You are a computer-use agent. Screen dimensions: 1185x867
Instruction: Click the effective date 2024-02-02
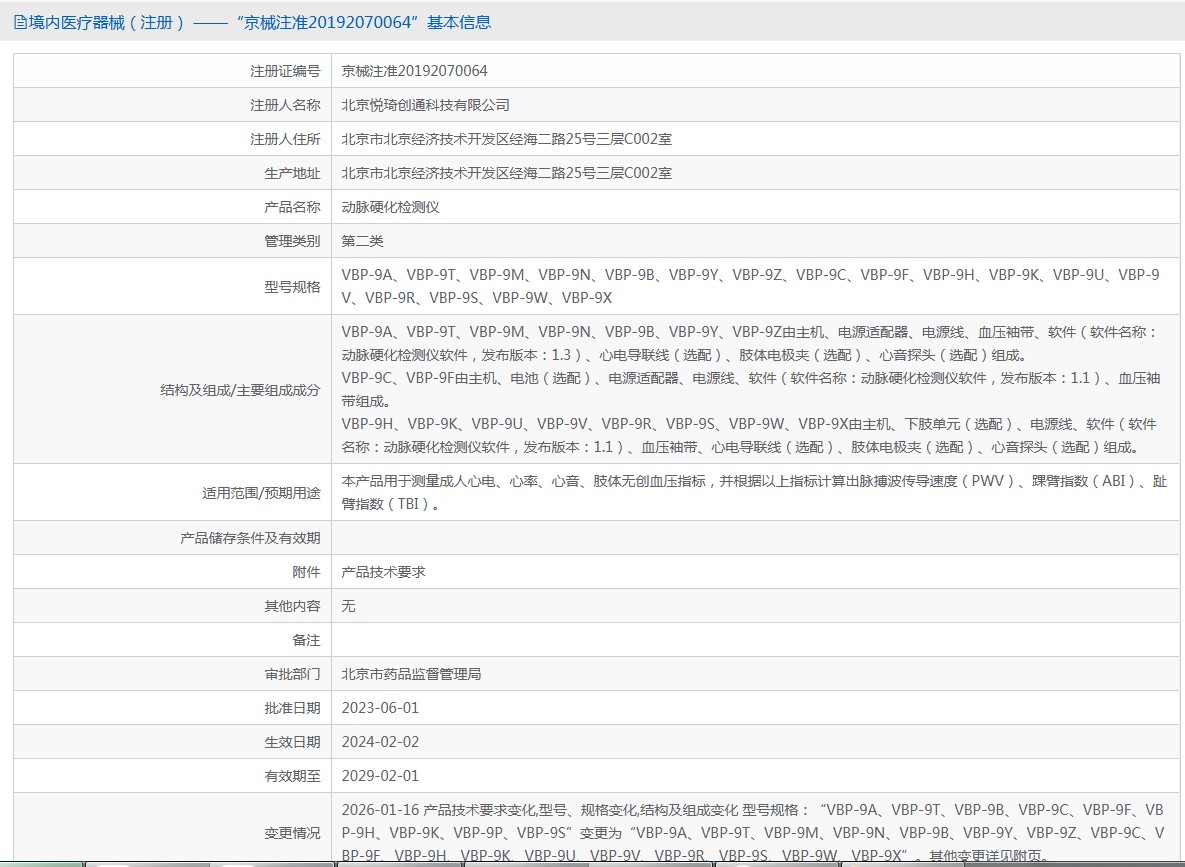380,742
